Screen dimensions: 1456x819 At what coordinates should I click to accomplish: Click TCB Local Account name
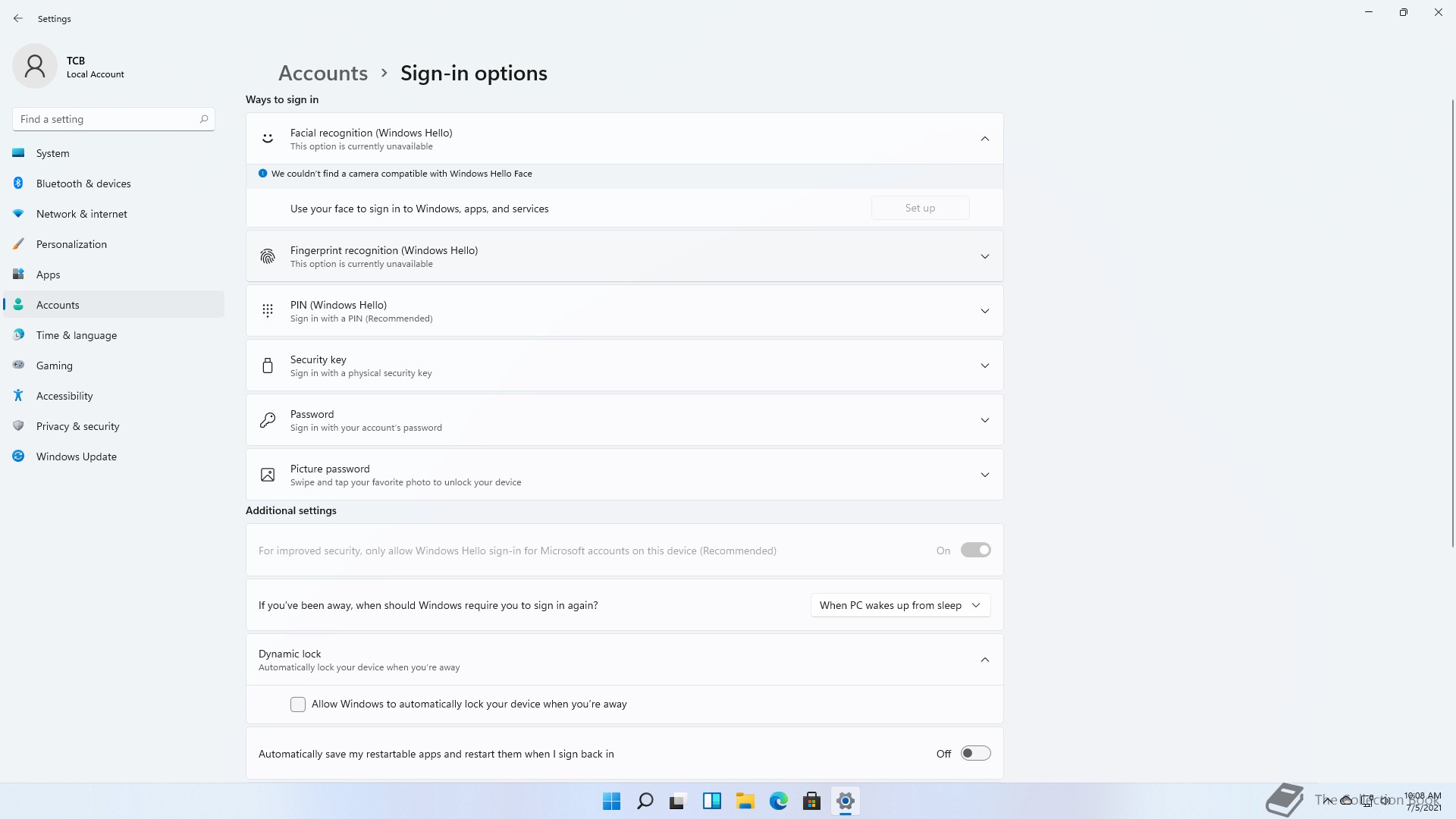click(x=95, y=67)
